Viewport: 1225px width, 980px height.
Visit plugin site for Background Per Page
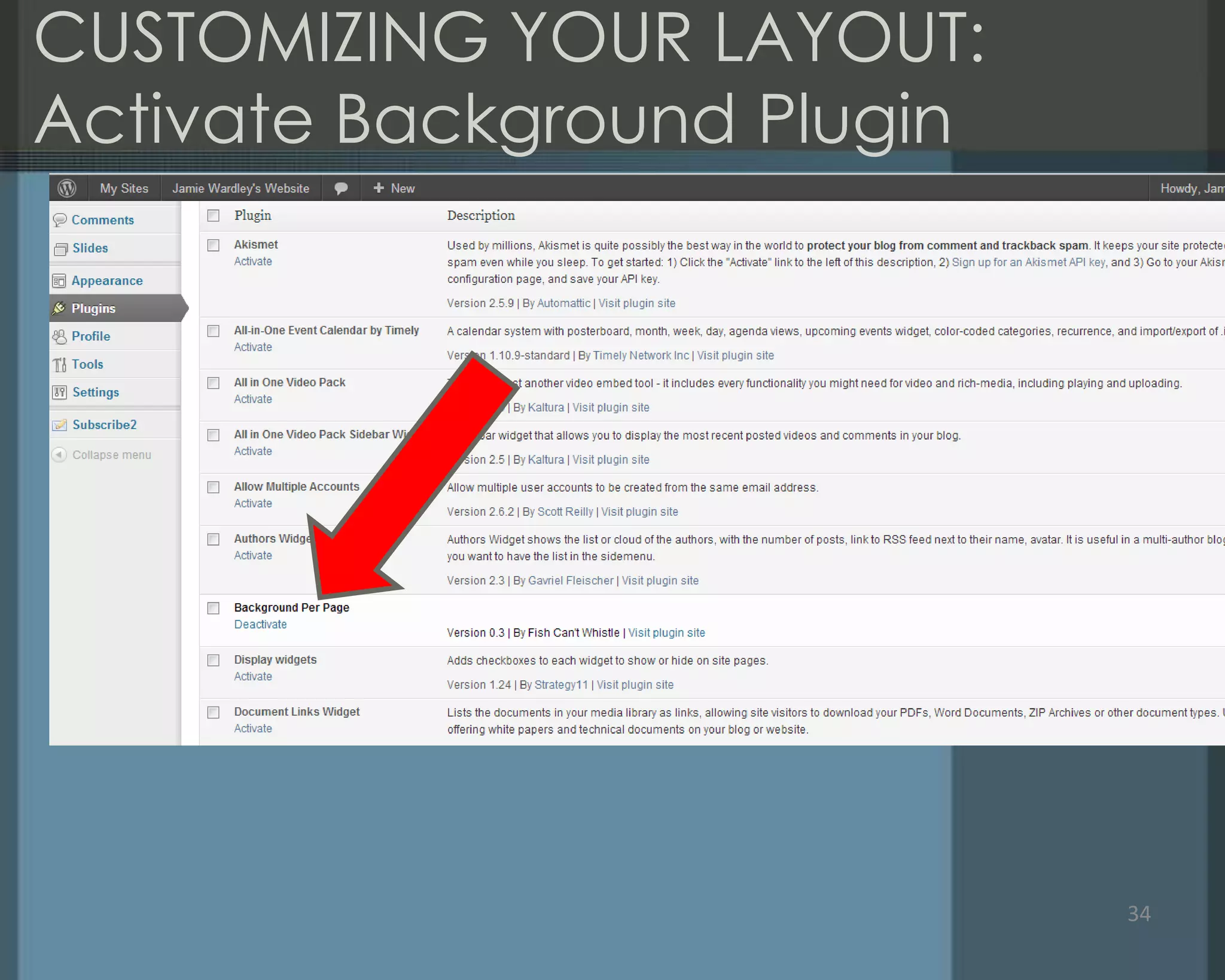[667, 632]
